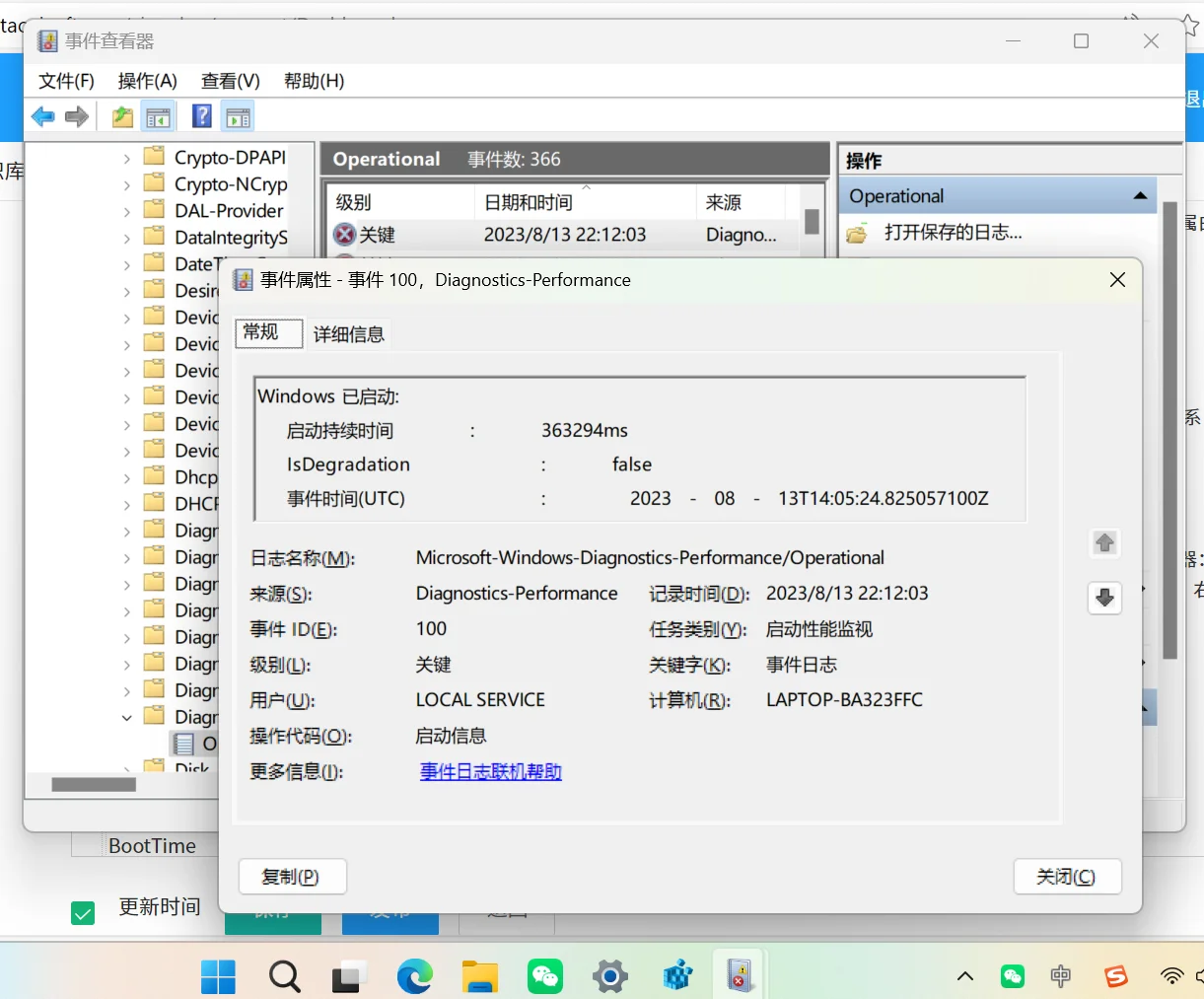Click 打开保存的日志 action

coord(954,233)
